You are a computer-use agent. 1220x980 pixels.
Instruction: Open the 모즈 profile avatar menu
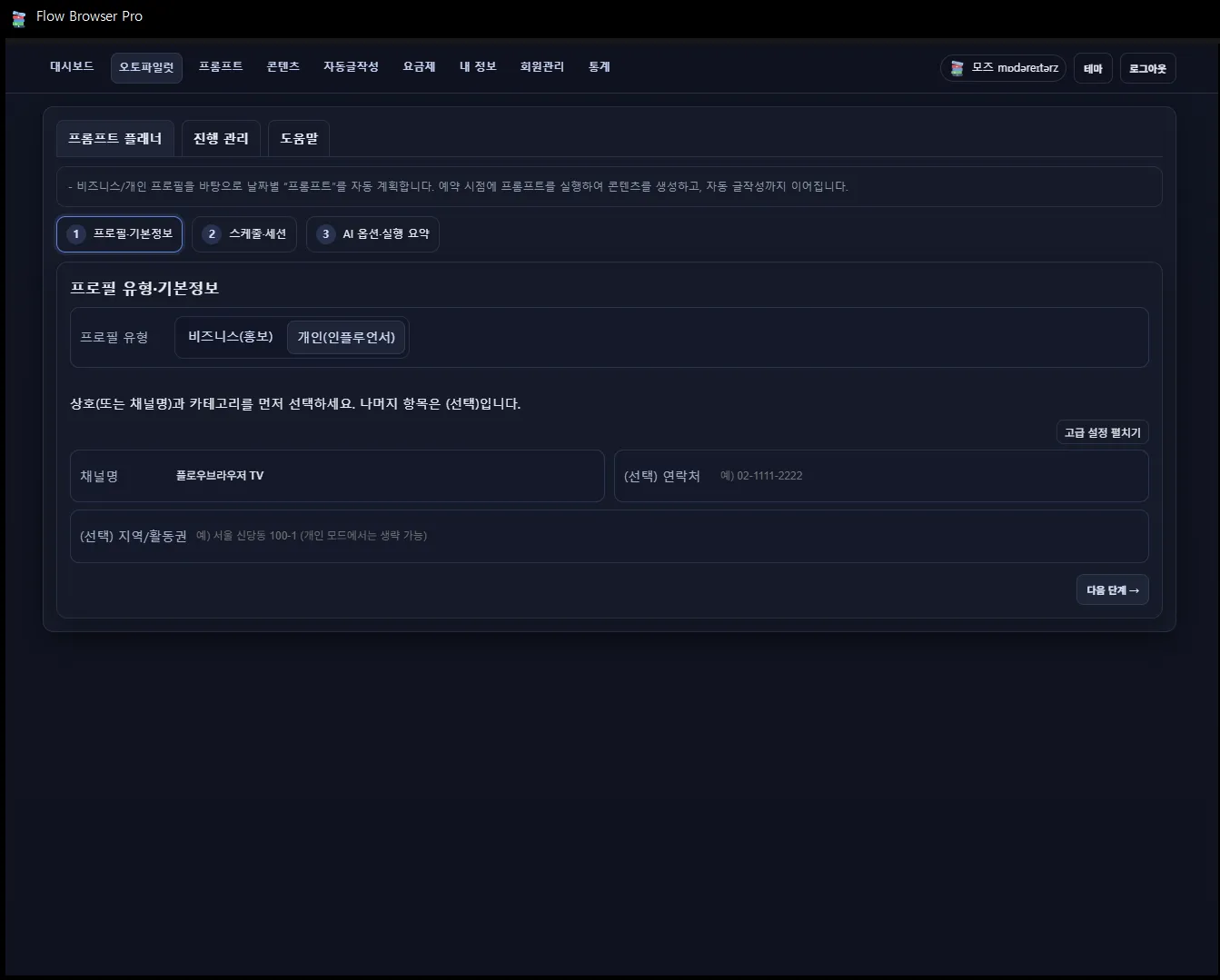1003,68
